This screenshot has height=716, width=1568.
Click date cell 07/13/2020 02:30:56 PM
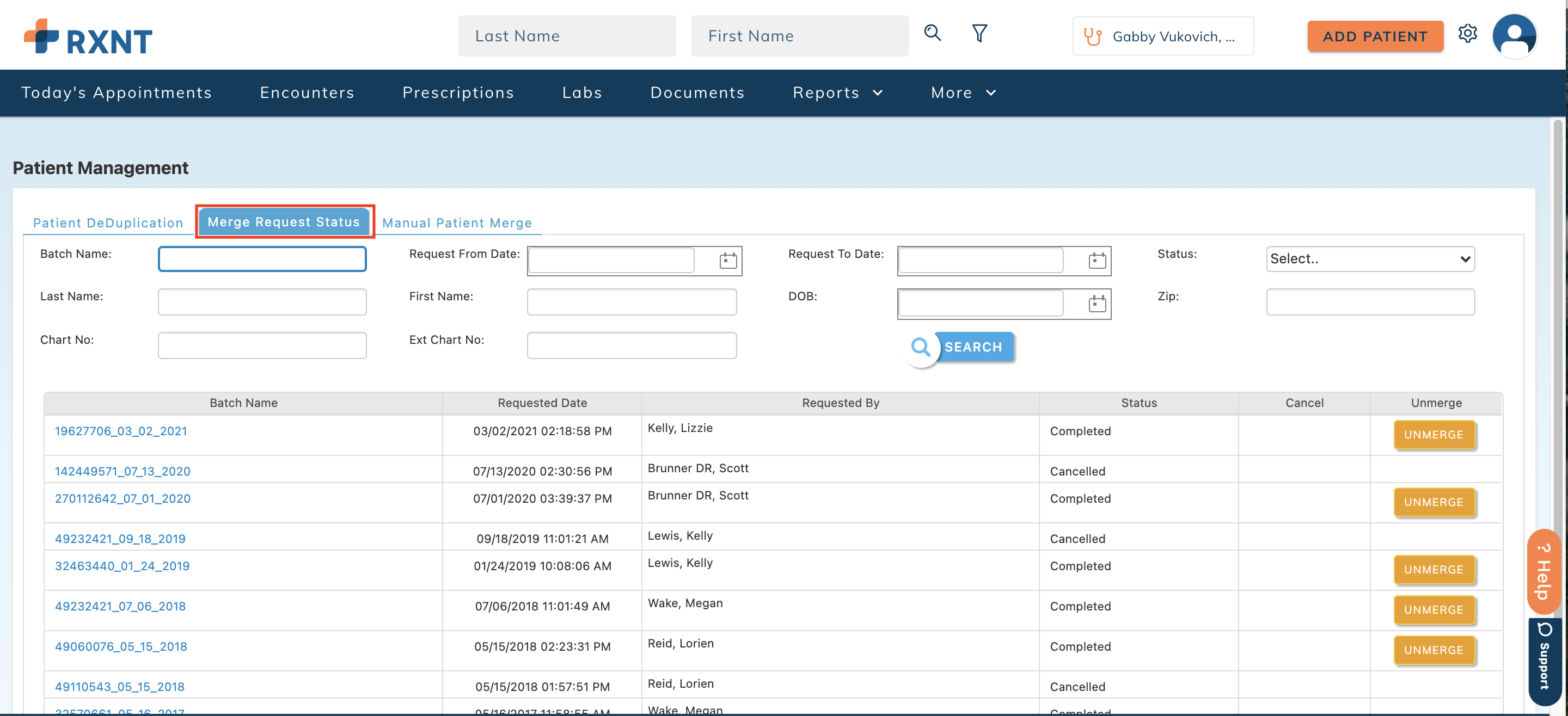[x=542, y=471]
